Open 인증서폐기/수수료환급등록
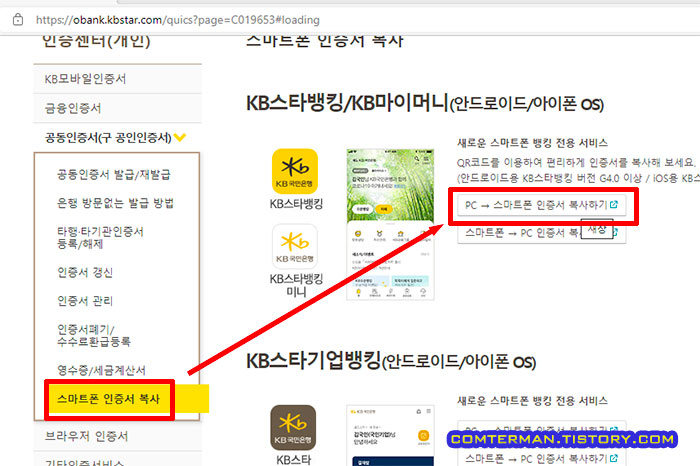 click(94, 335)
